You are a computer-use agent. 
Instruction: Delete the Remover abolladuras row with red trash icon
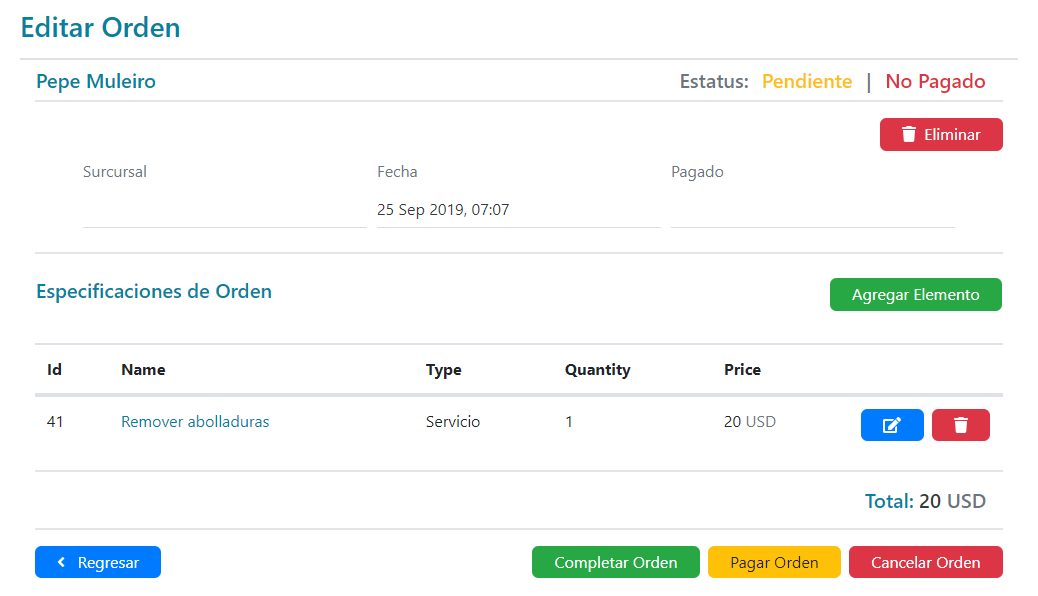tap(960, 425)
